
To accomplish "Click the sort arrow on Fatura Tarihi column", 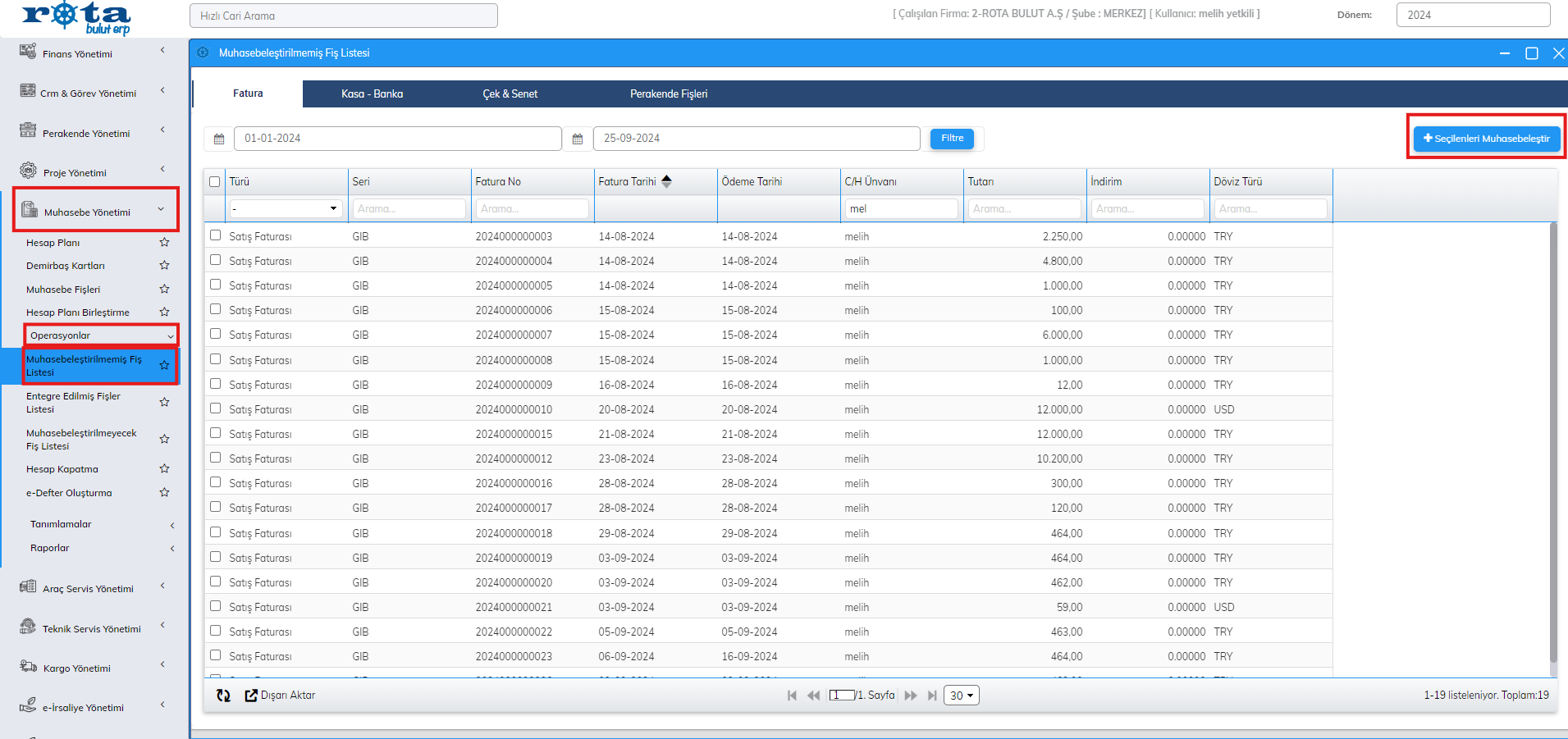I will (x=666, y=181).
